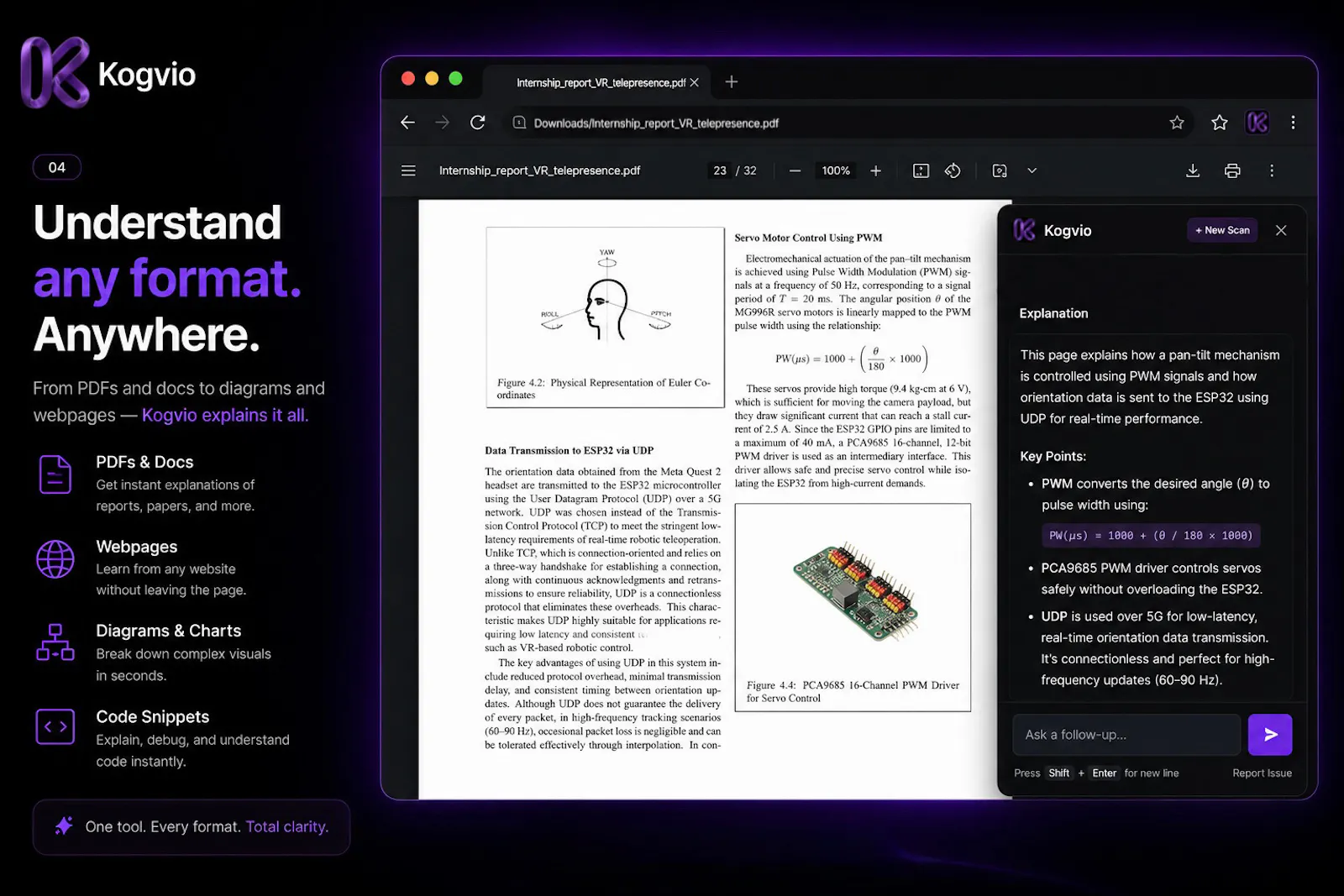
Task: Click the Webpages globe icon
Action: coord(55,559)
